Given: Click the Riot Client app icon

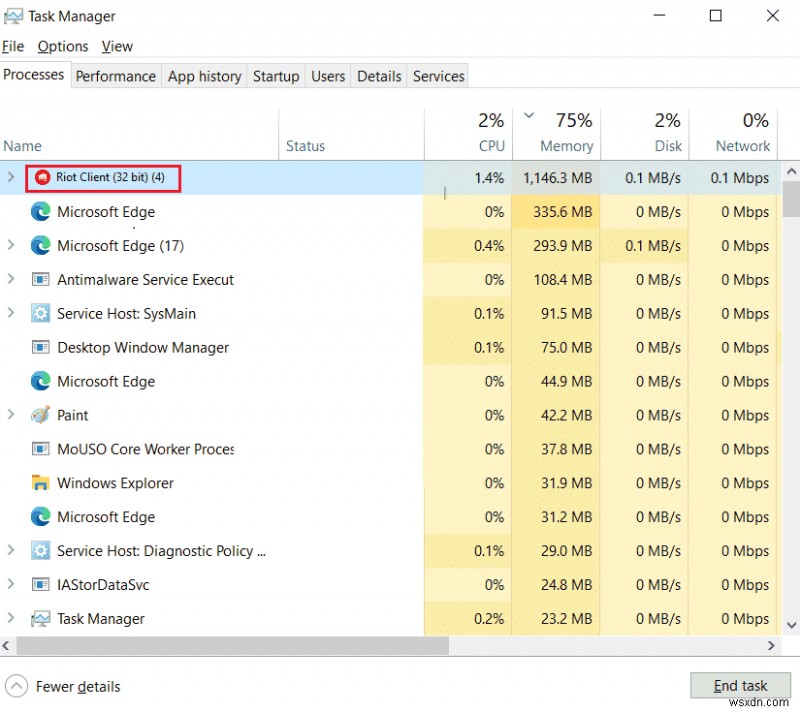Looking at the screenshot, I should [x=41, y=178].
